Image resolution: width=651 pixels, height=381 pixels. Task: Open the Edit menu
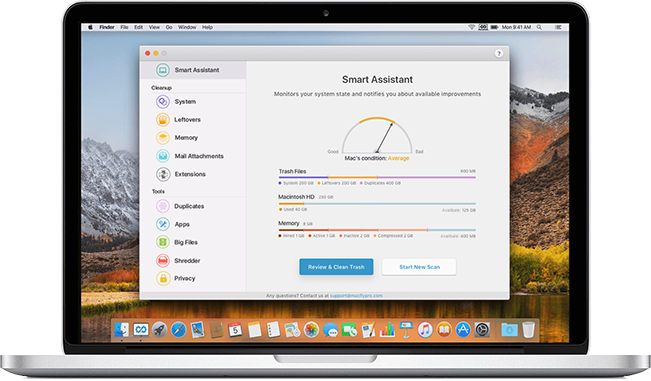coord(138,27)
